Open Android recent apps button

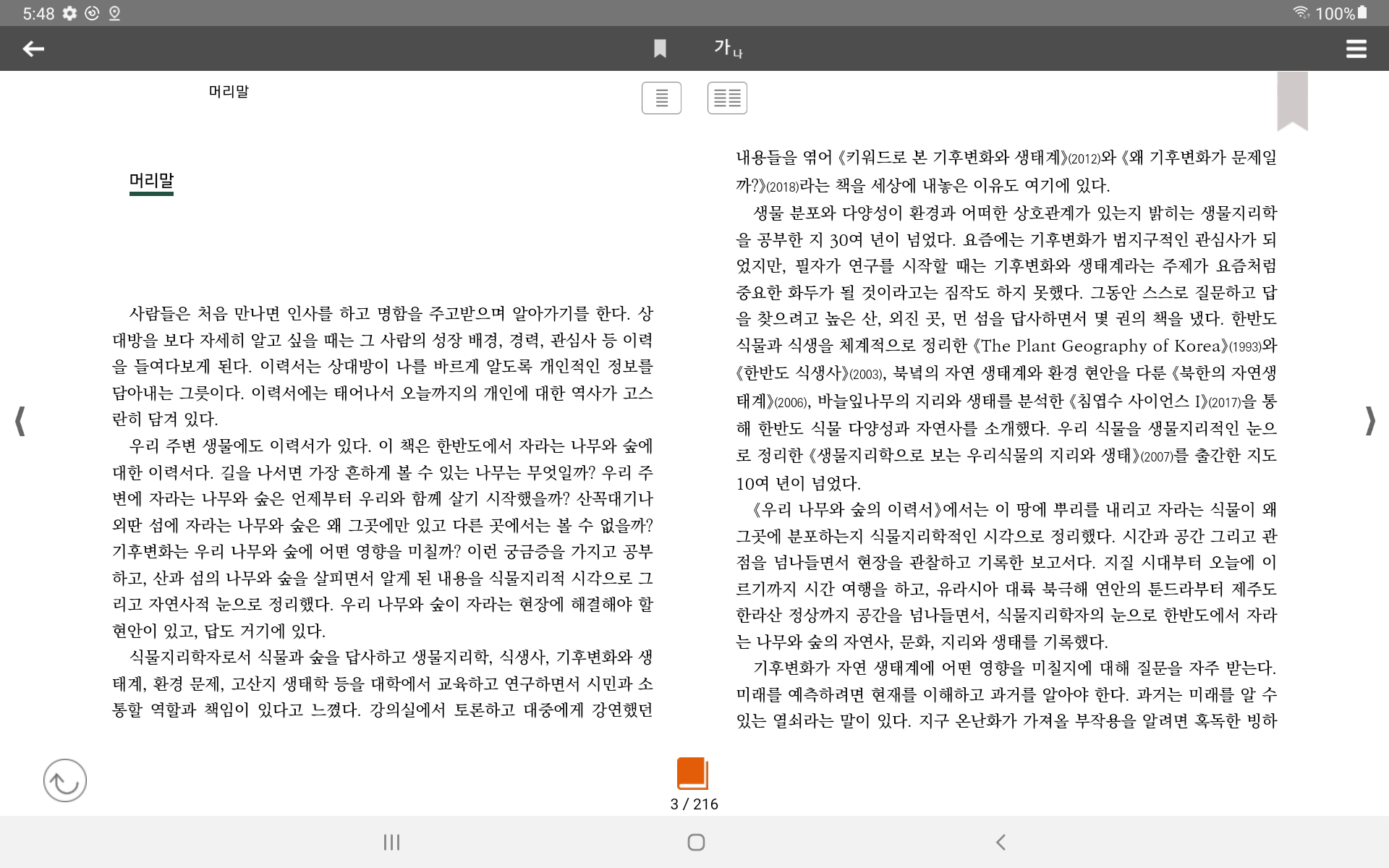coord(391,842)
